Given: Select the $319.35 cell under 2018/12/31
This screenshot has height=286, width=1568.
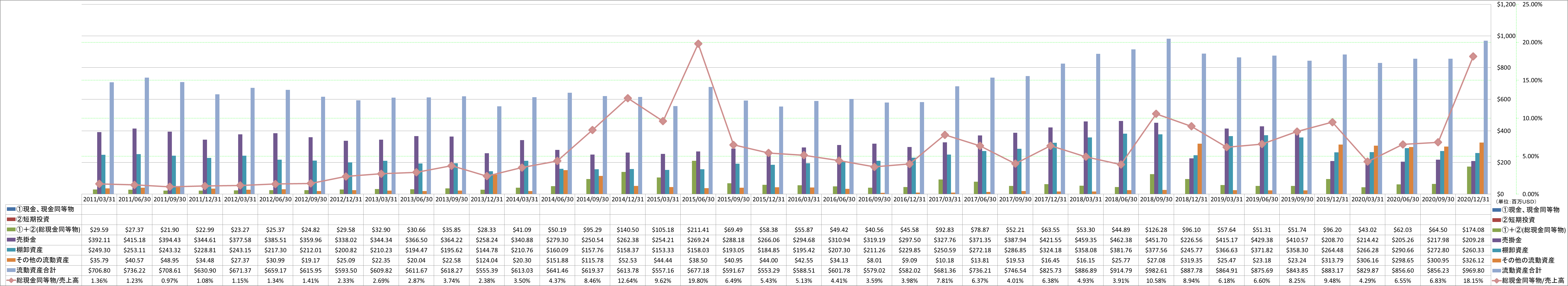Looking at the screenshot, I should 1191,260.
